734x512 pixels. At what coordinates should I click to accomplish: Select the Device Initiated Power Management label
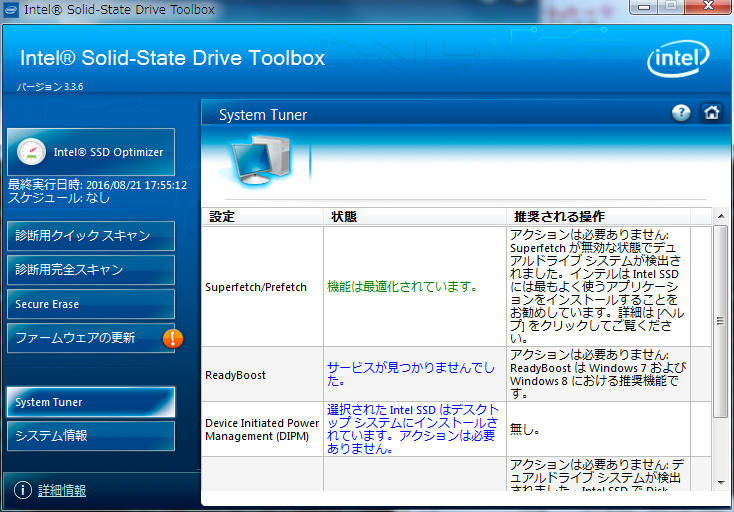pyautogui.click(x=262, y=430)
